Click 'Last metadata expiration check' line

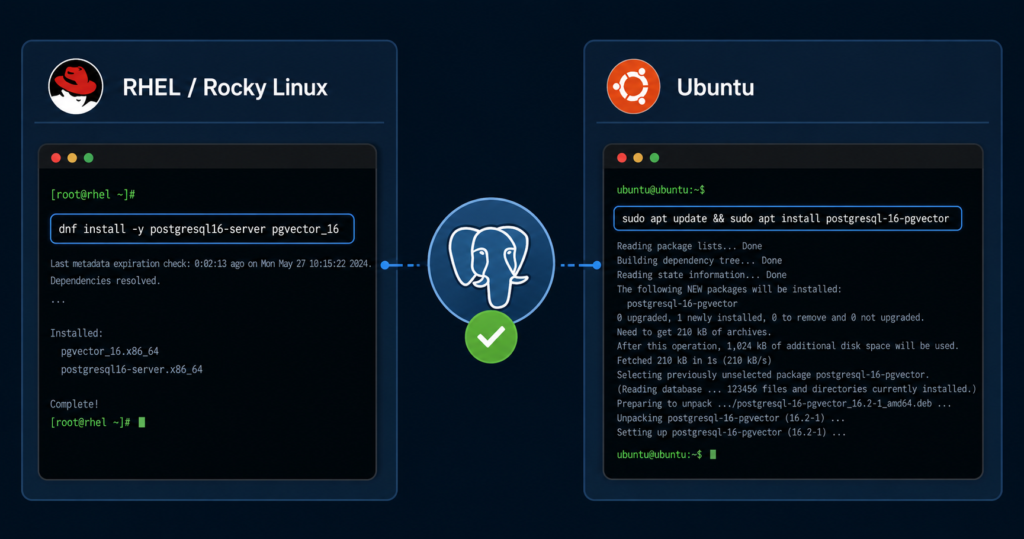click(210, 264)
